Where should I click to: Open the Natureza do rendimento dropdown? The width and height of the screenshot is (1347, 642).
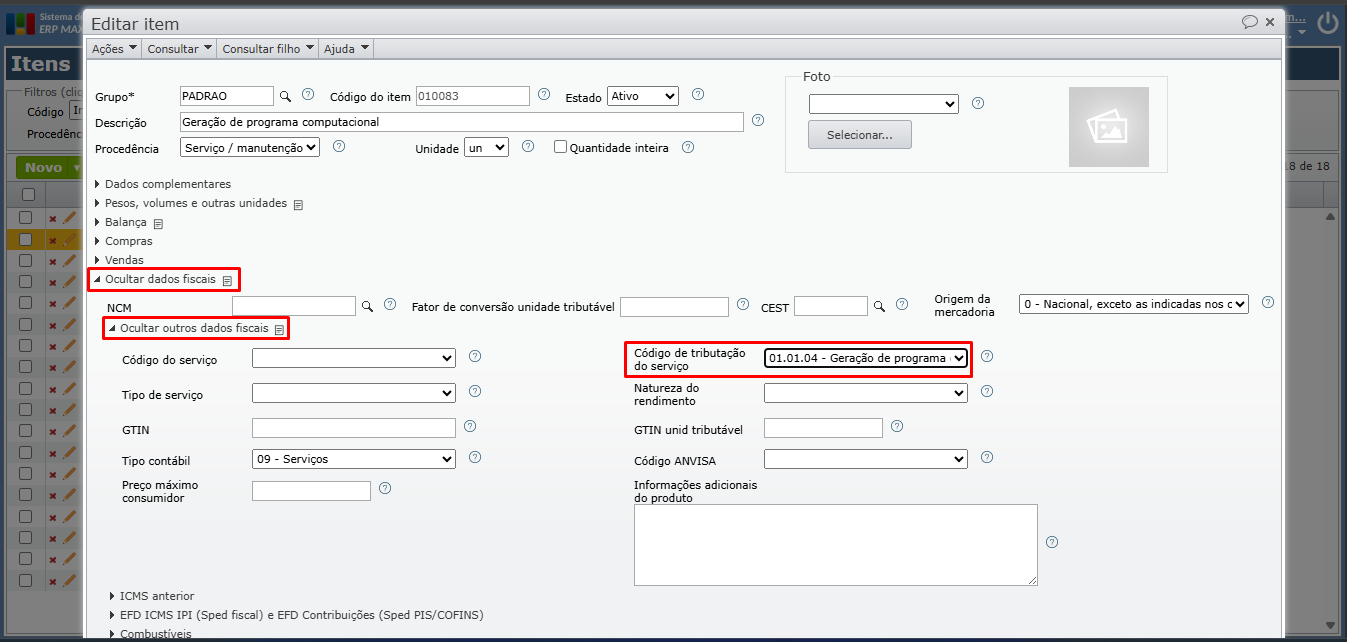(866, 394)
